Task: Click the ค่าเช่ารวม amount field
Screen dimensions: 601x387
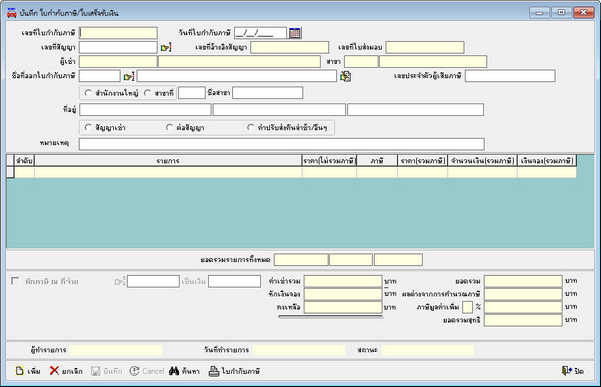Action: click(x=343, y=281)
